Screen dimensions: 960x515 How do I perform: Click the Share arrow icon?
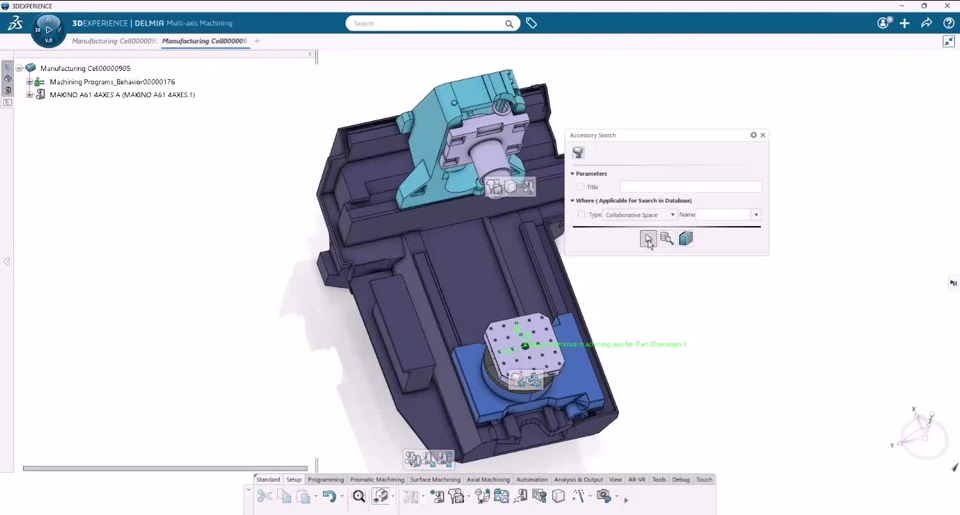click(926, 23)
